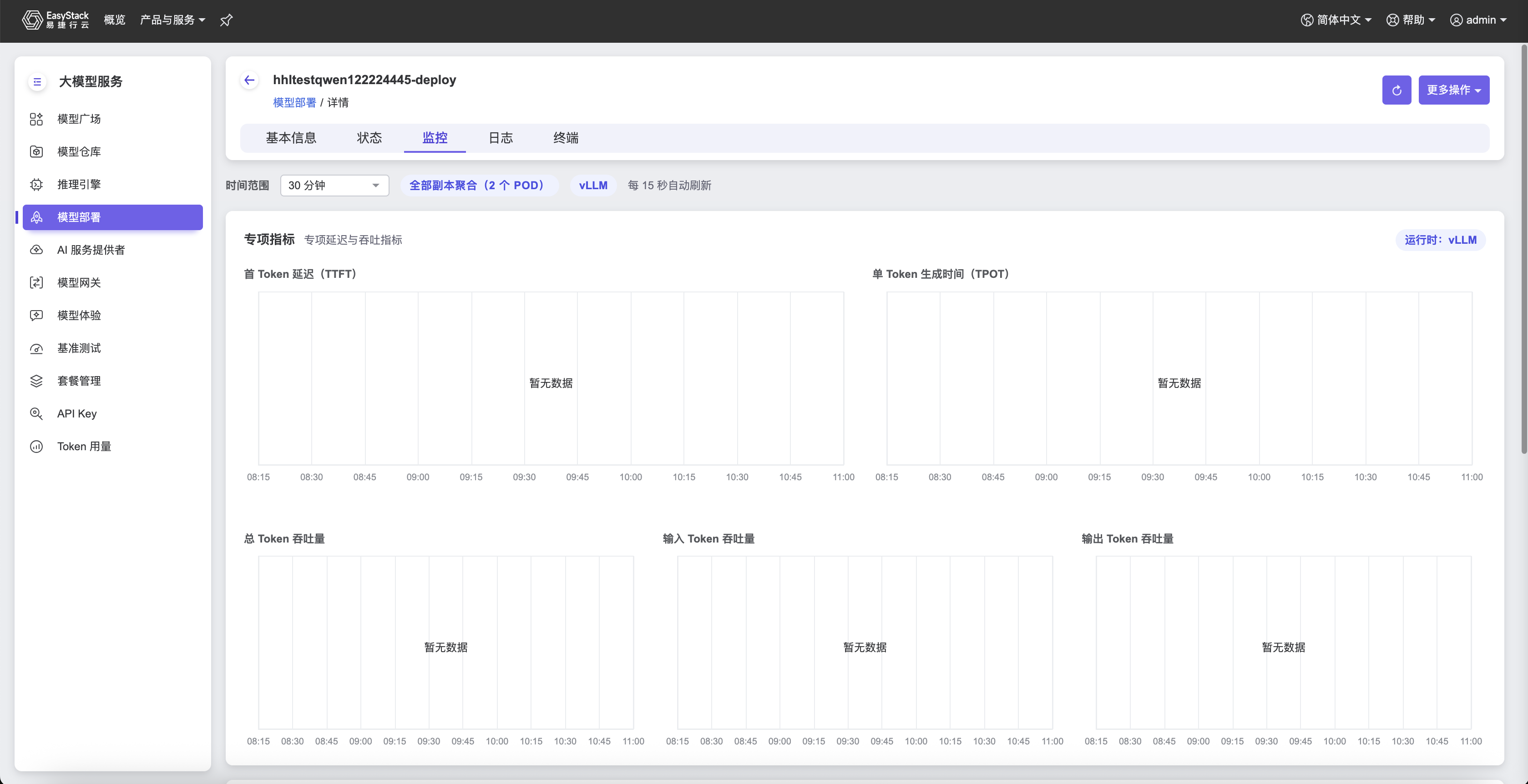The width and height of the screenshot is (1528, 784).
Task: Switch to the 终端 tab
Action: 566,138
